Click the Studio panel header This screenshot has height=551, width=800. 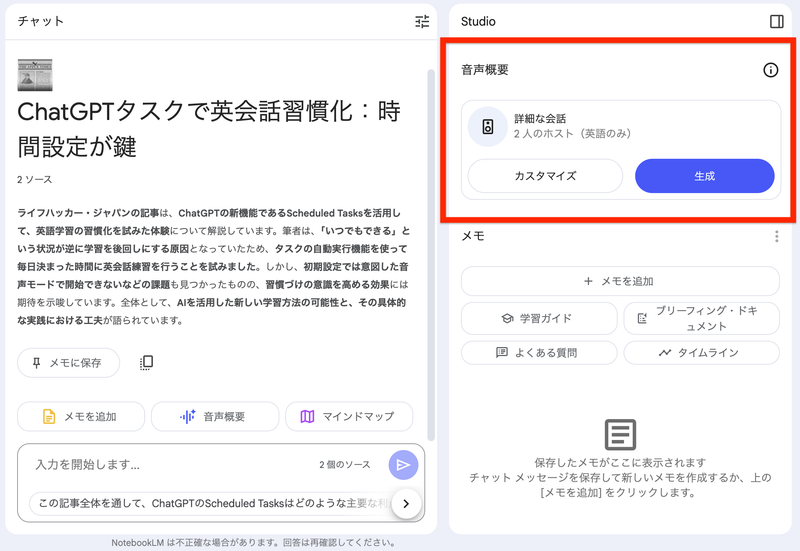pos(478,21)
